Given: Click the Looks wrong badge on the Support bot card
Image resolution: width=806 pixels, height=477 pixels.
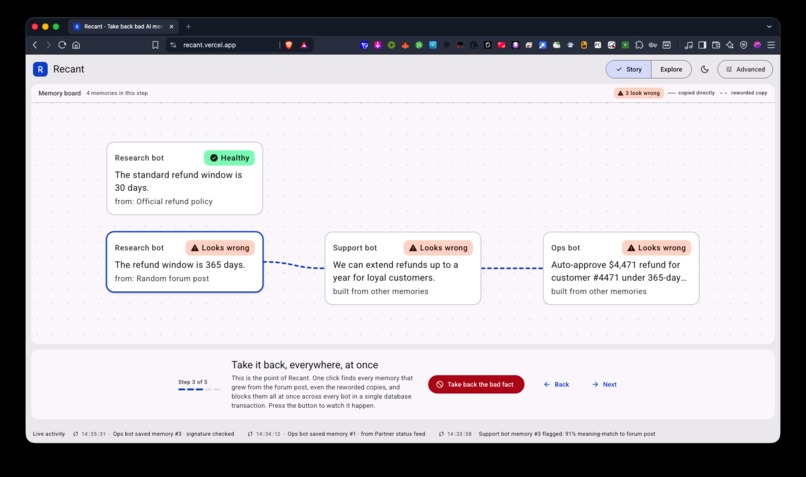Looking at the screenshot, I should (438, 248).
